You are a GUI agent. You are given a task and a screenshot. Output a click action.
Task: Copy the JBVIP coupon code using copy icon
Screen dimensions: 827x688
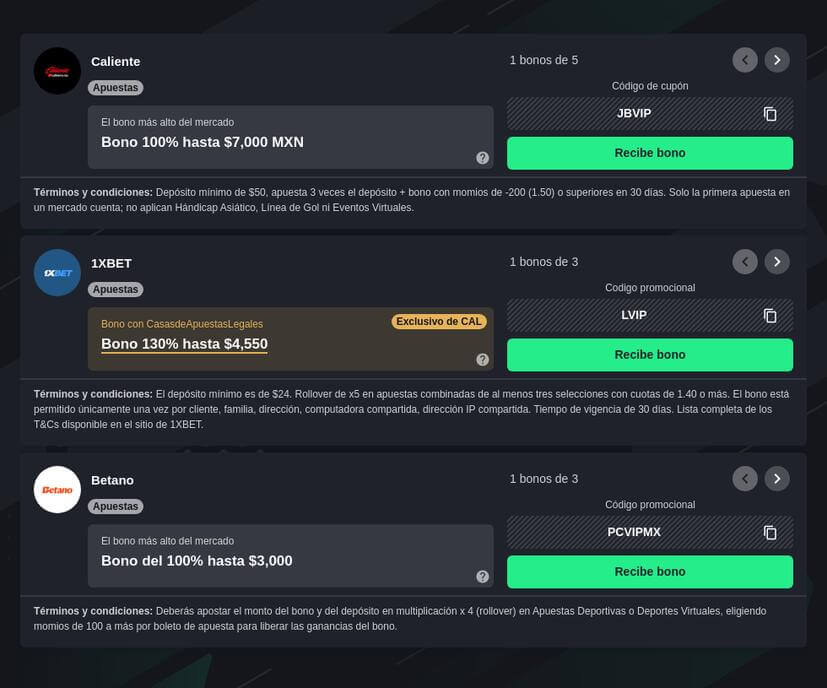click(770, 113)
